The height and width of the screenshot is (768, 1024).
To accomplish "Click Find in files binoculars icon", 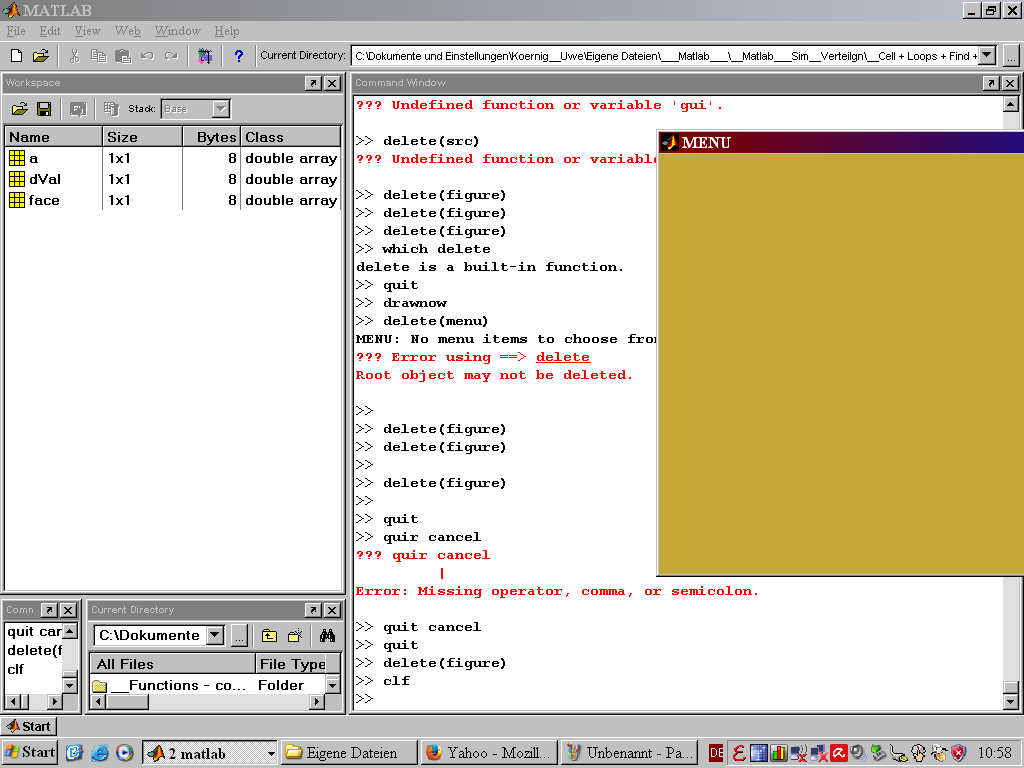I will pos(327,635).
